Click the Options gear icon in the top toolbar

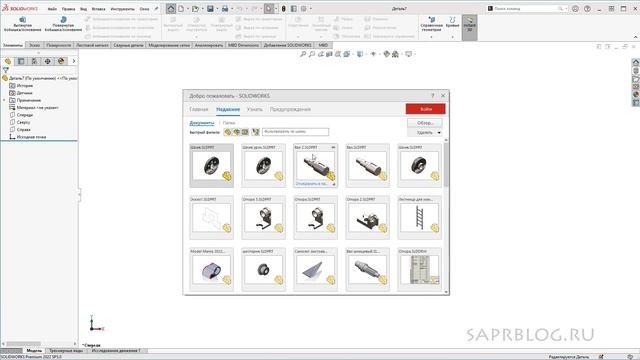[304, 9]
